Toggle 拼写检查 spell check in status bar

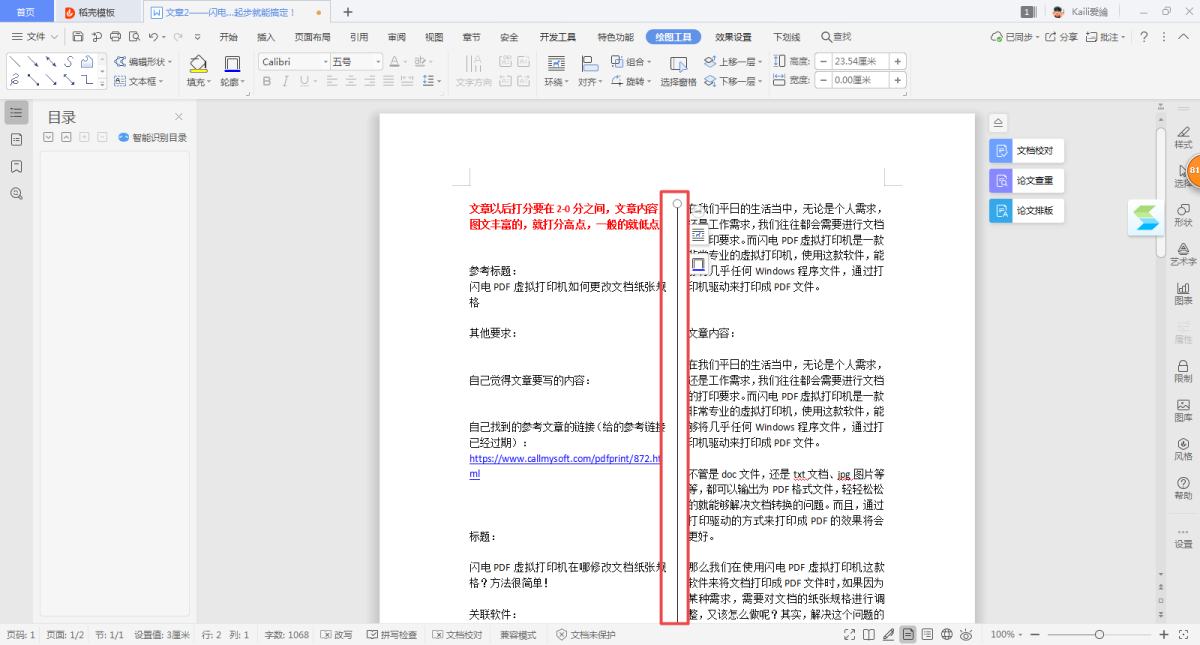click(391, 635)
